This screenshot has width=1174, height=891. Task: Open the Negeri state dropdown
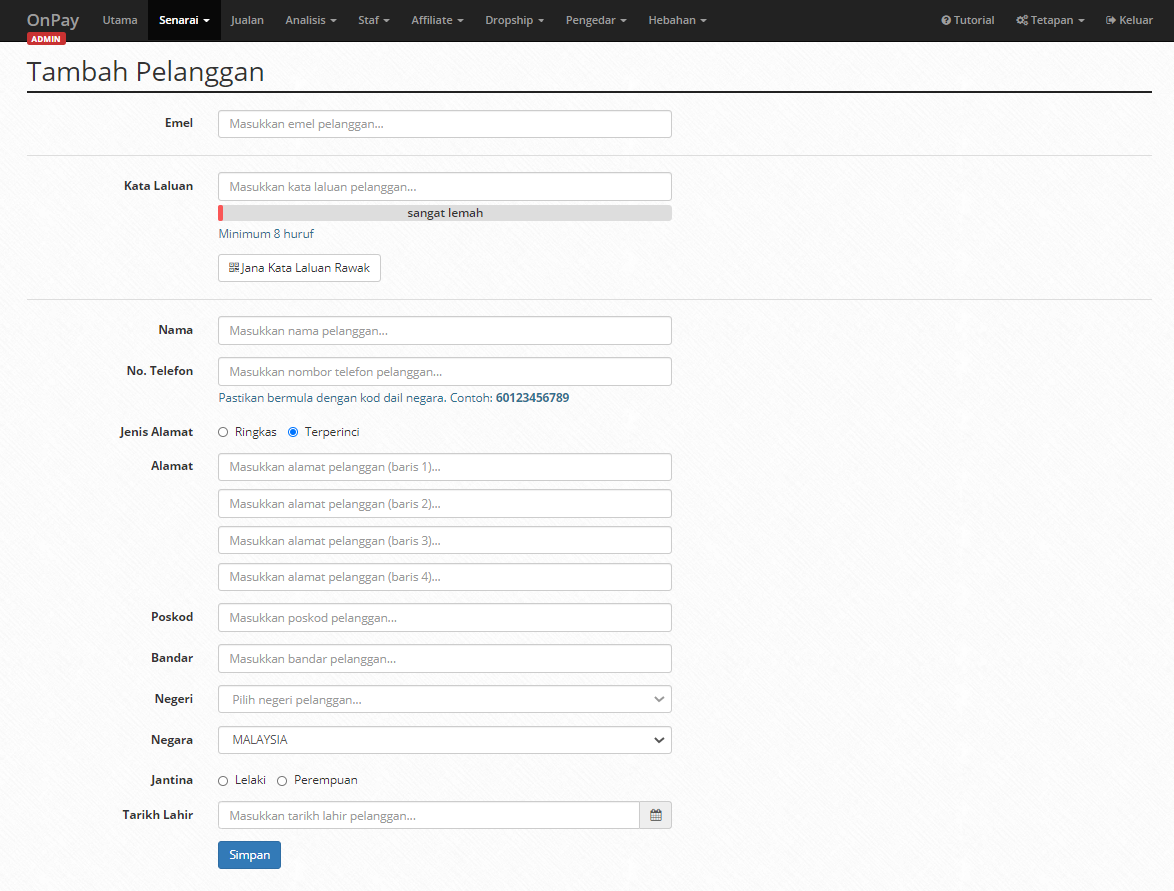pyautogui.click(x=445, y=699)
